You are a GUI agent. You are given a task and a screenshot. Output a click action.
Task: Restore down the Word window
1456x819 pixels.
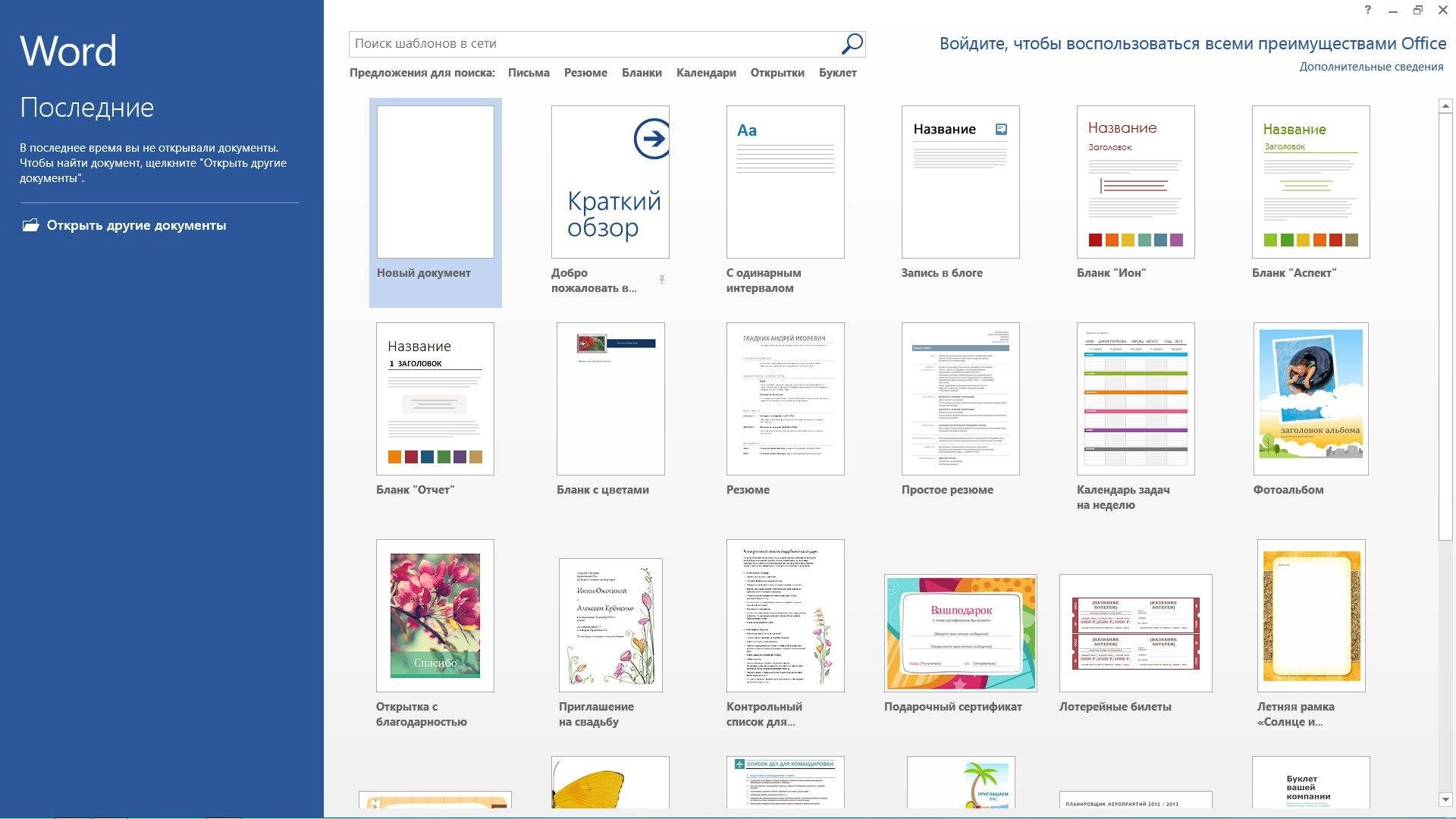pos(1417,10)
